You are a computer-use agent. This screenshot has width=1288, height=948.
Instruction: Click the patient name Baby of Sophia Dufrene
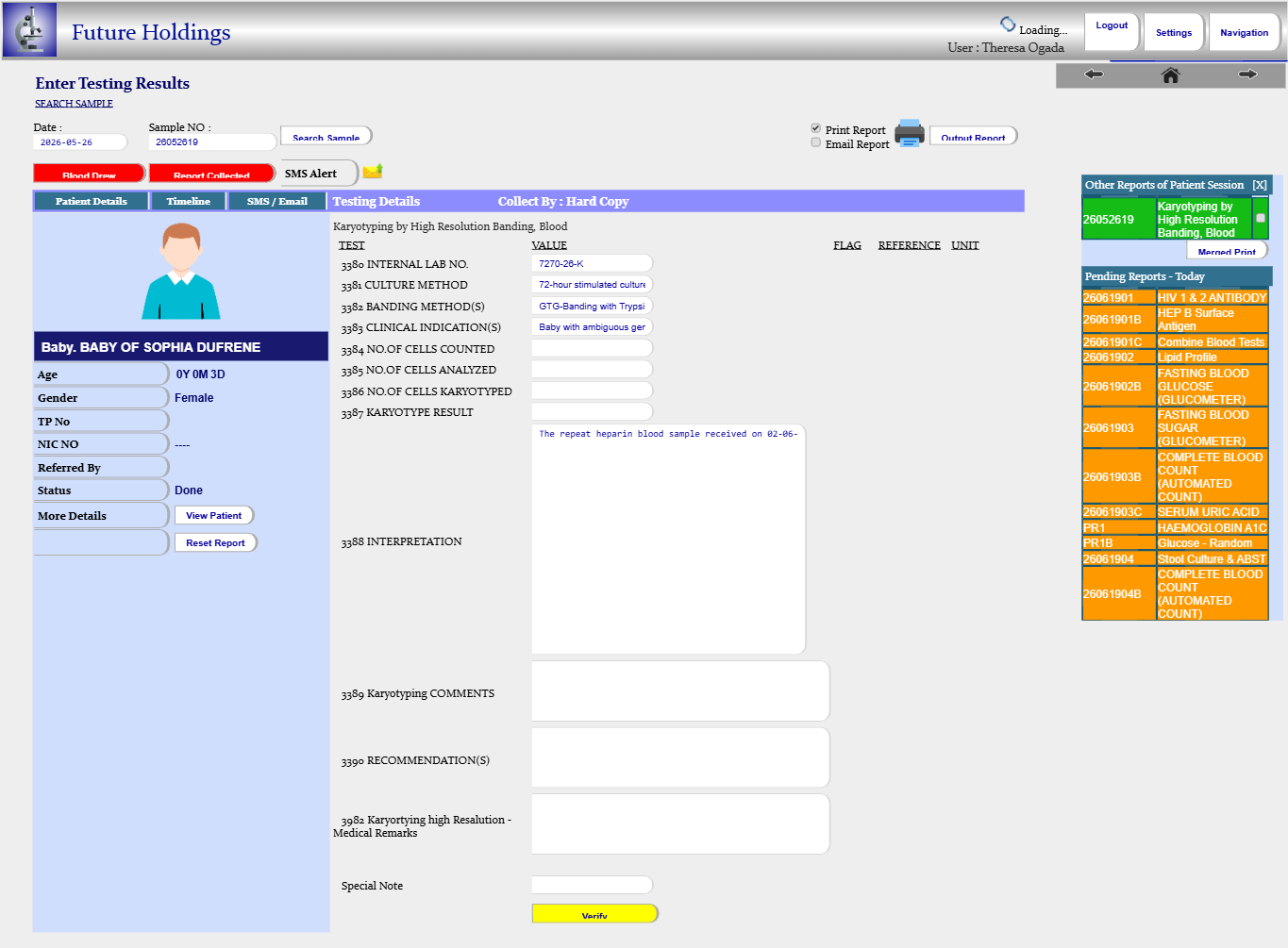click(151, 347)
